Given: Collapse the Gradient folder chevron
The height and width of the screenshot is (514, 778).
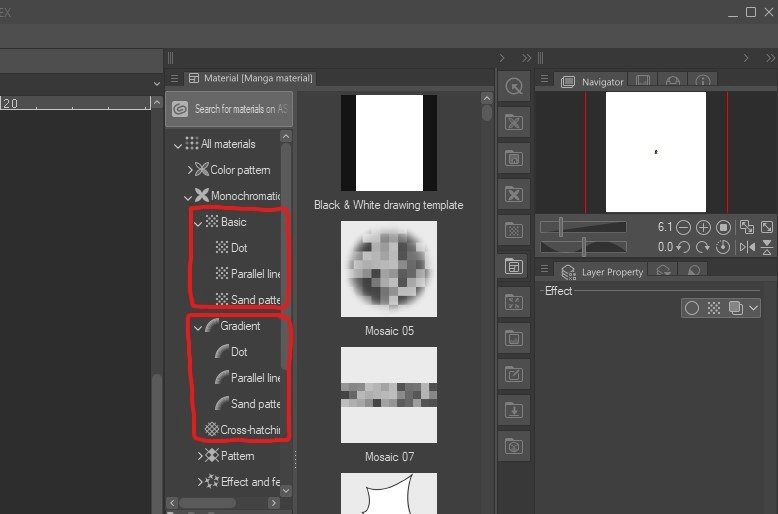Looking at the screenshot, I should click(x=197, y=327).
